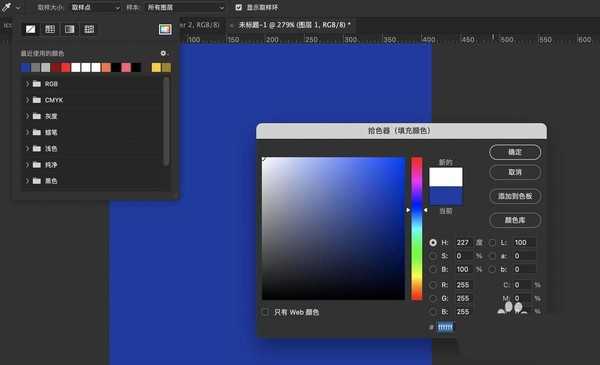Click the R value field showing 255
This screenshot has width=600, height=365.
[x=464, y=285]
